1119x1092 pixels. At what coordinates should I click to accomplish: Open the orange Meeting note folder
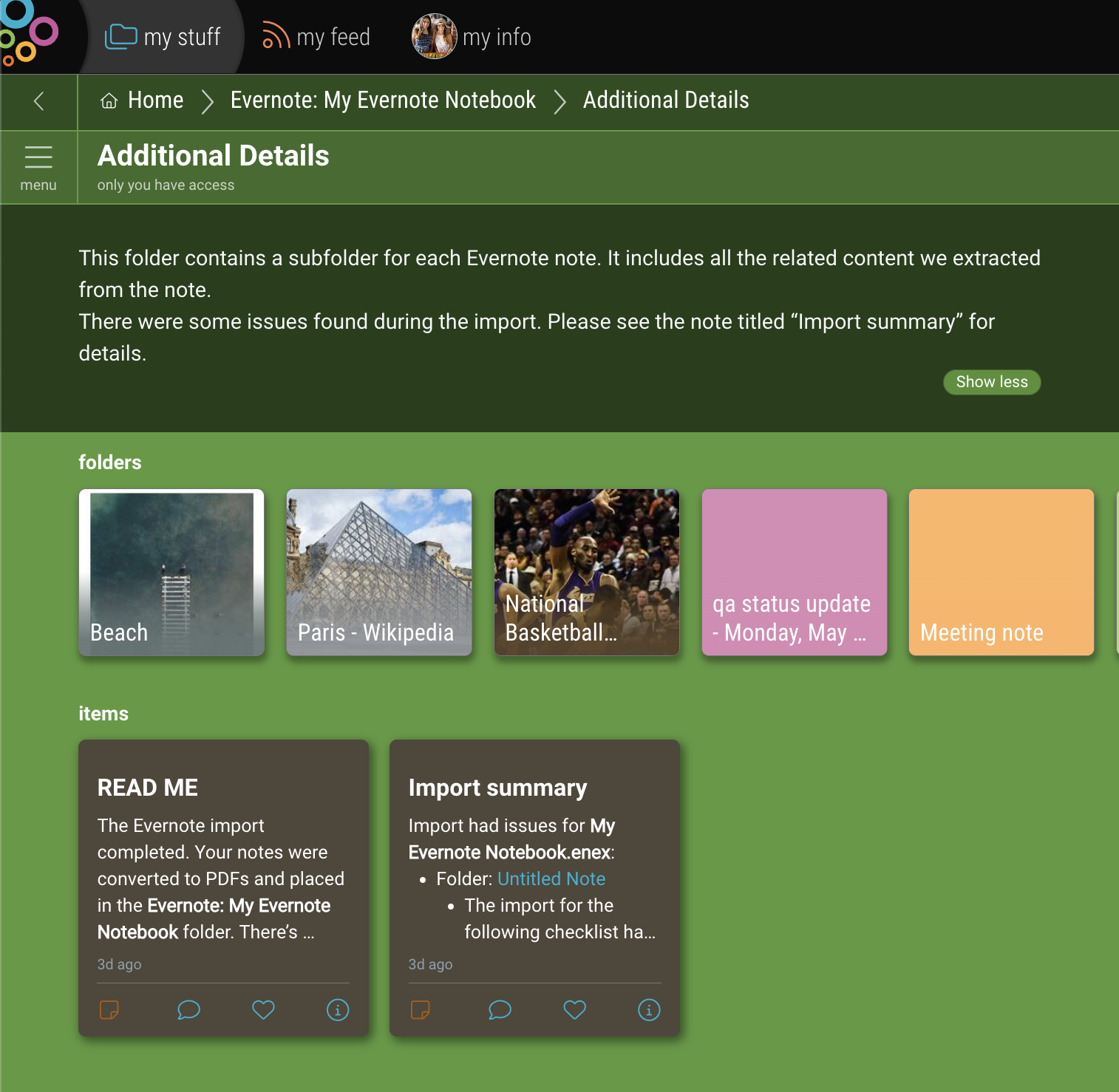tap(1001, 572)
